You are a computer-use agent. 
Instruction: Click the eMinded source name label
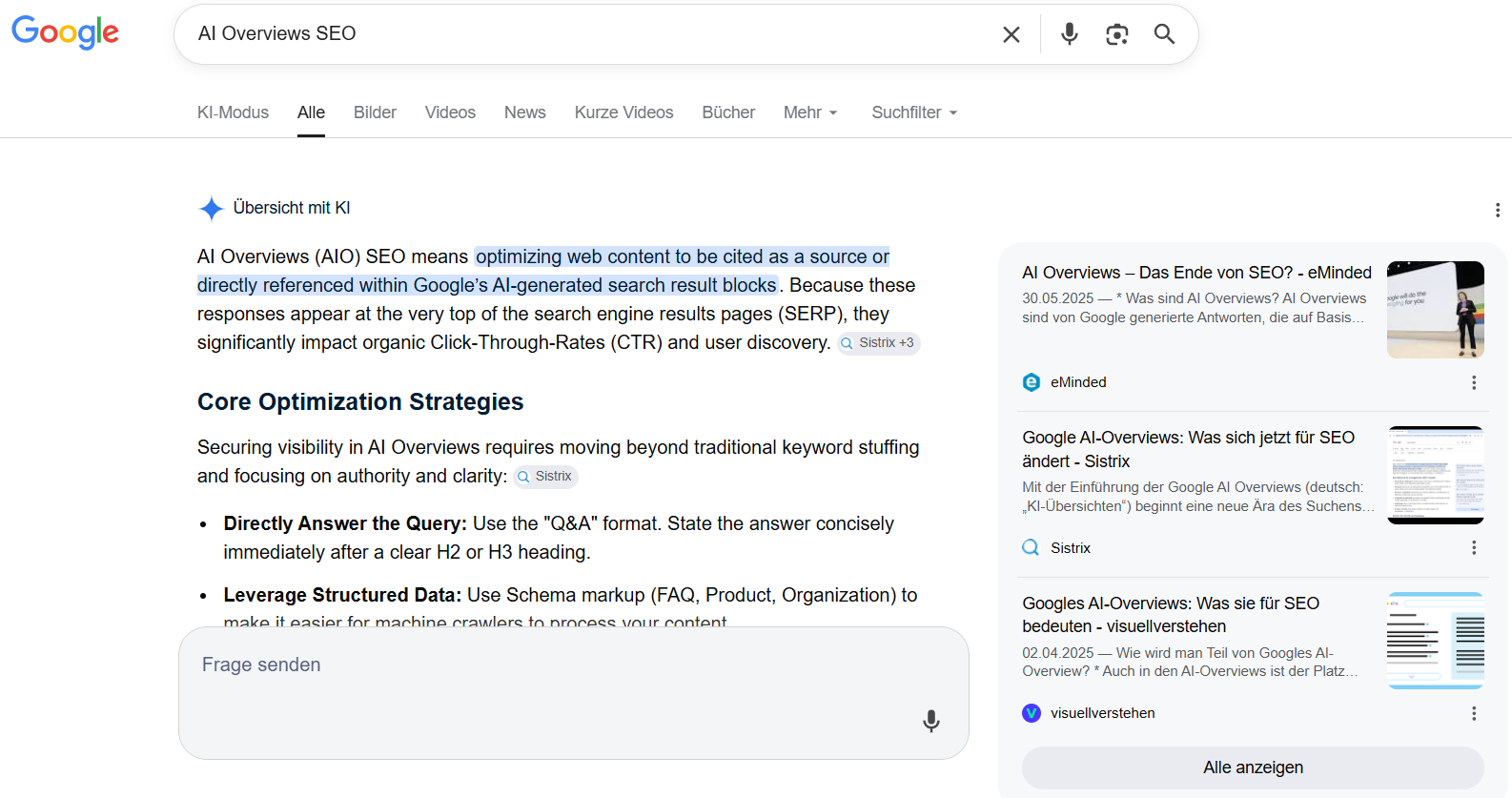point(1078,382)
